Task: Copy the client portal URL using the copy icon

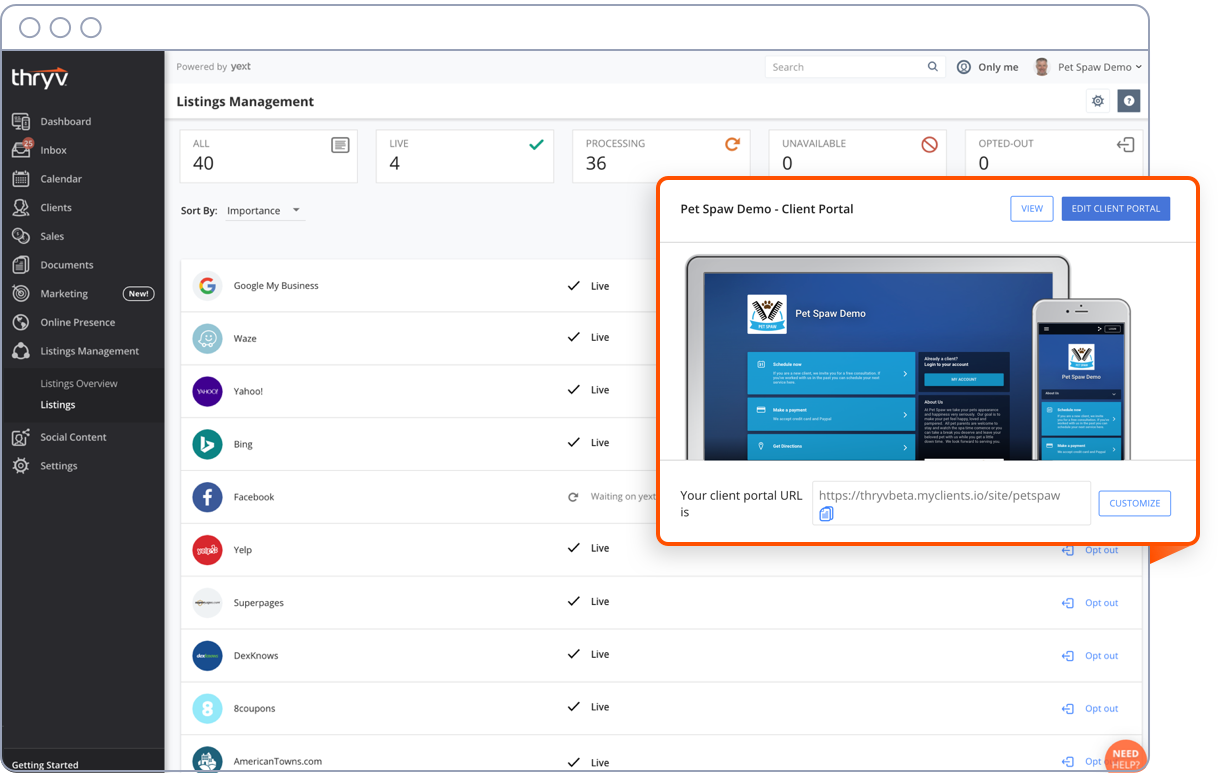Action: (826, 513)
